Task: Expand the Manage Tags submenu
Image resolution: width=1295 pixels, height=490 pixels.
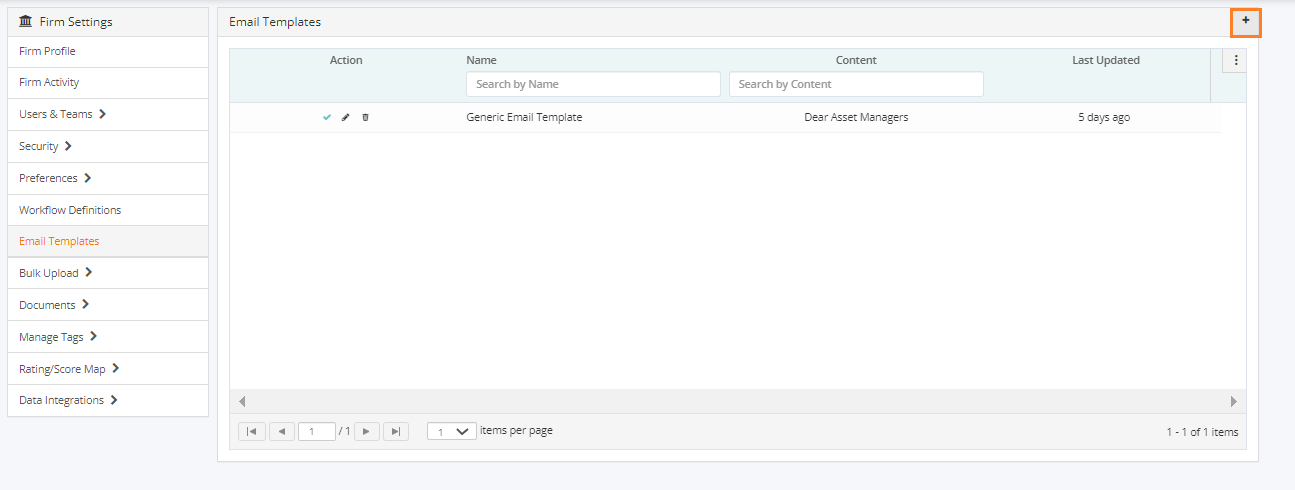Action: coord(93,337)
